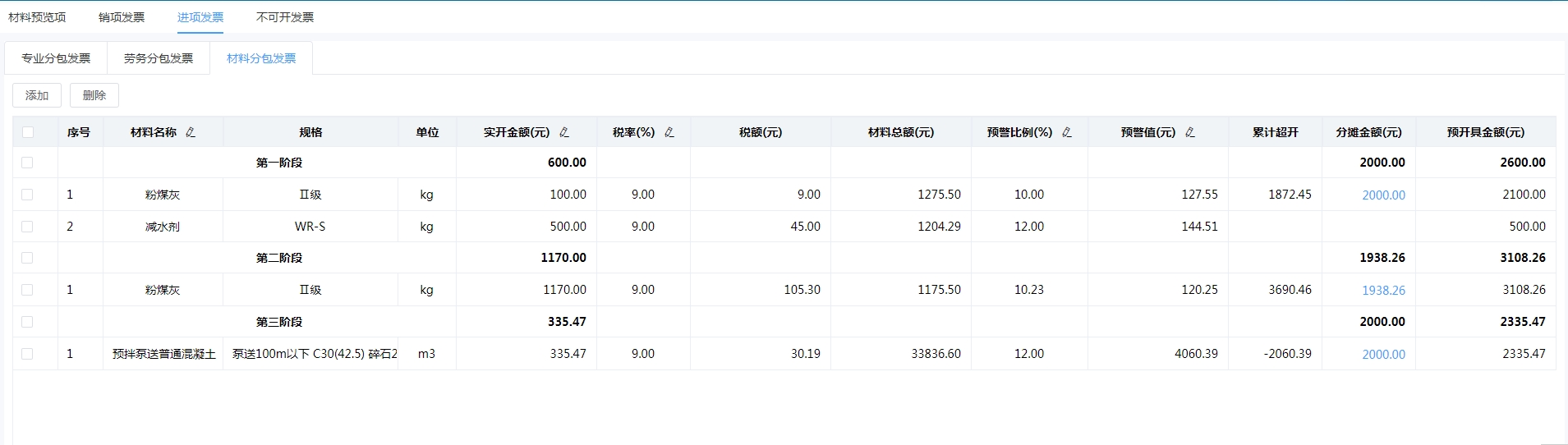Open 2000.00 link in 预拌泵送普通混凝土 row
The image size is (1568, 445).
coord(1383,355)
